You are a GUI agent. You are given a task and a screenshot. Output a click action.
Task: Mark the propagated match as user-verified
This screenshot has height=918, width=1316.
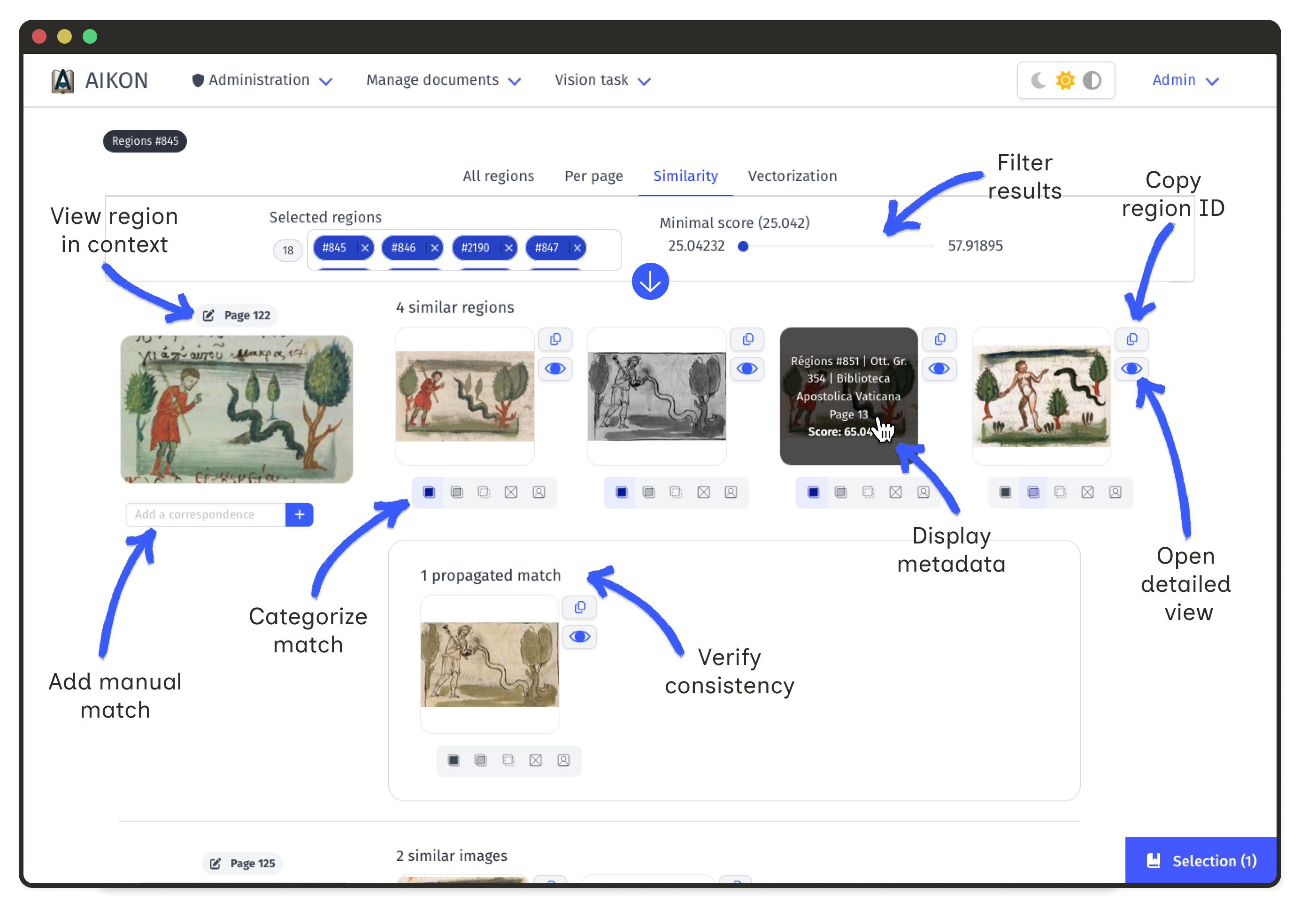coord(563,760)
